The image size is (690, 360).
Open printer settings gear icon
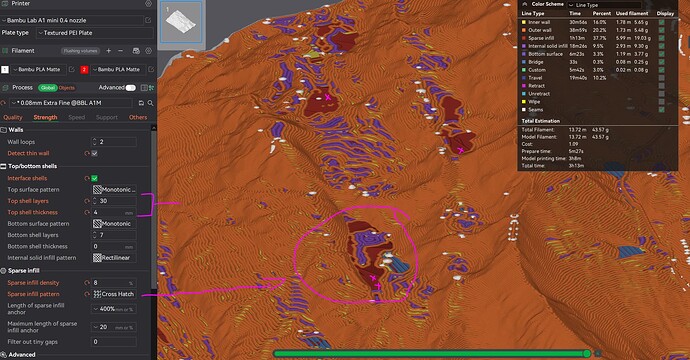pos(149,4)
